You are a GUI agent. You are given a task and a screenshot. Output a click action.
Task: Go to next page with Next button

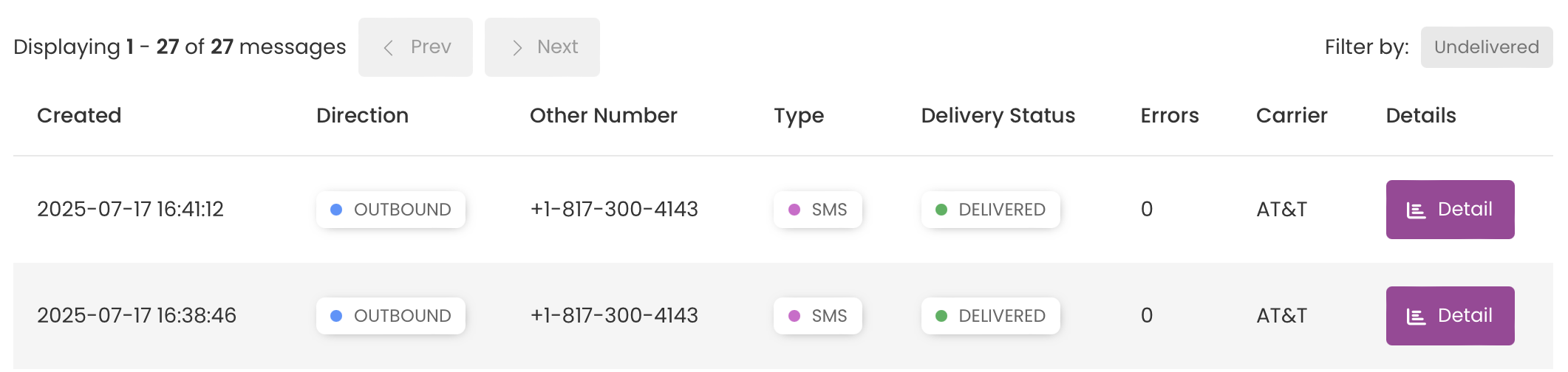[x=542, y=47]
